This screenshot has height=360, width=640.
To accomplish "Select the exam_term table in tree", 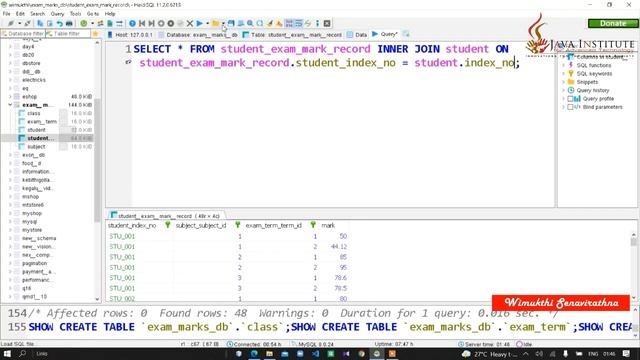I will pyautogui.click(x=42, y=122).
